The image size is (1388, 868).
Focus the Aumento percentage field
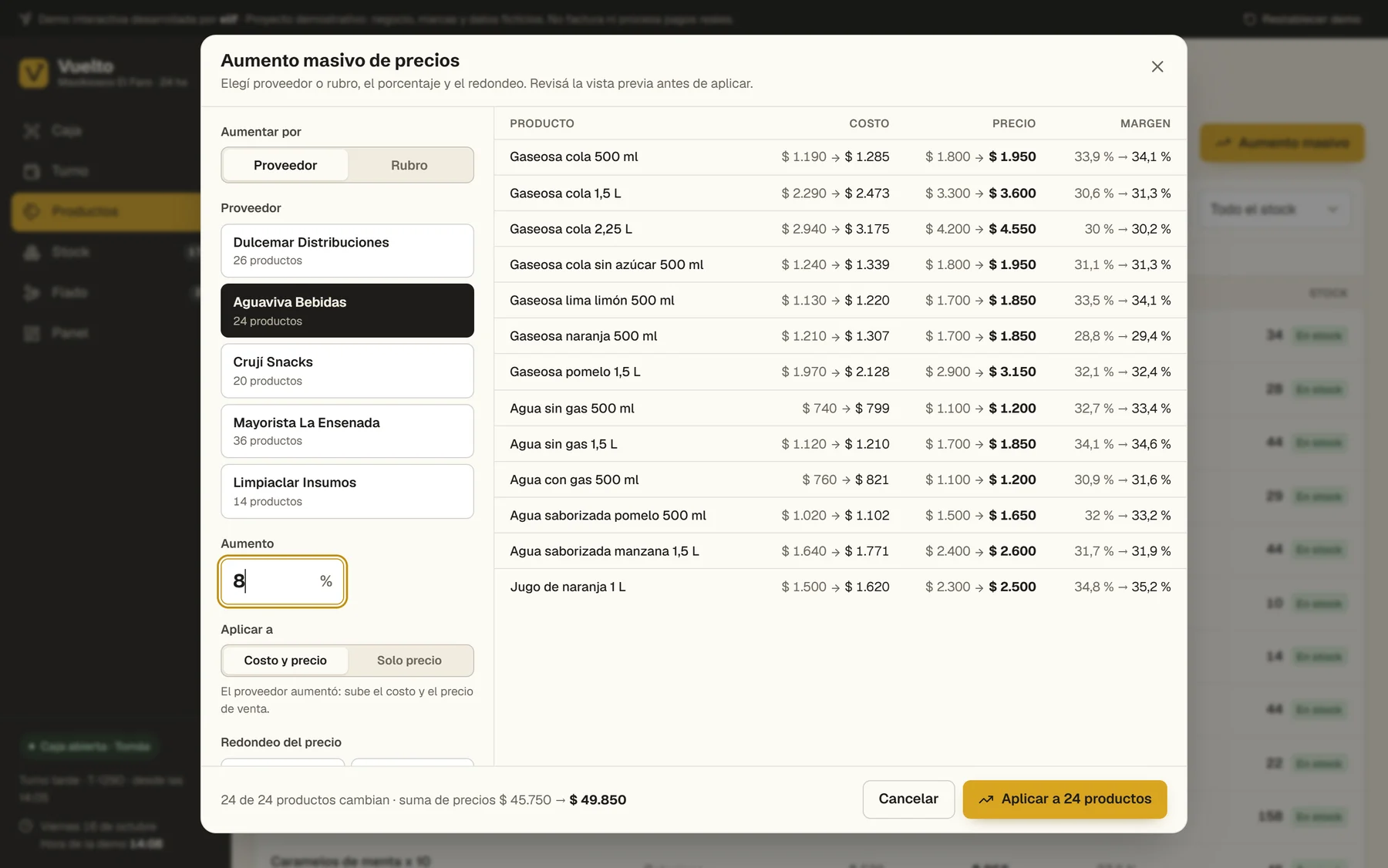[x=282, y=581]
